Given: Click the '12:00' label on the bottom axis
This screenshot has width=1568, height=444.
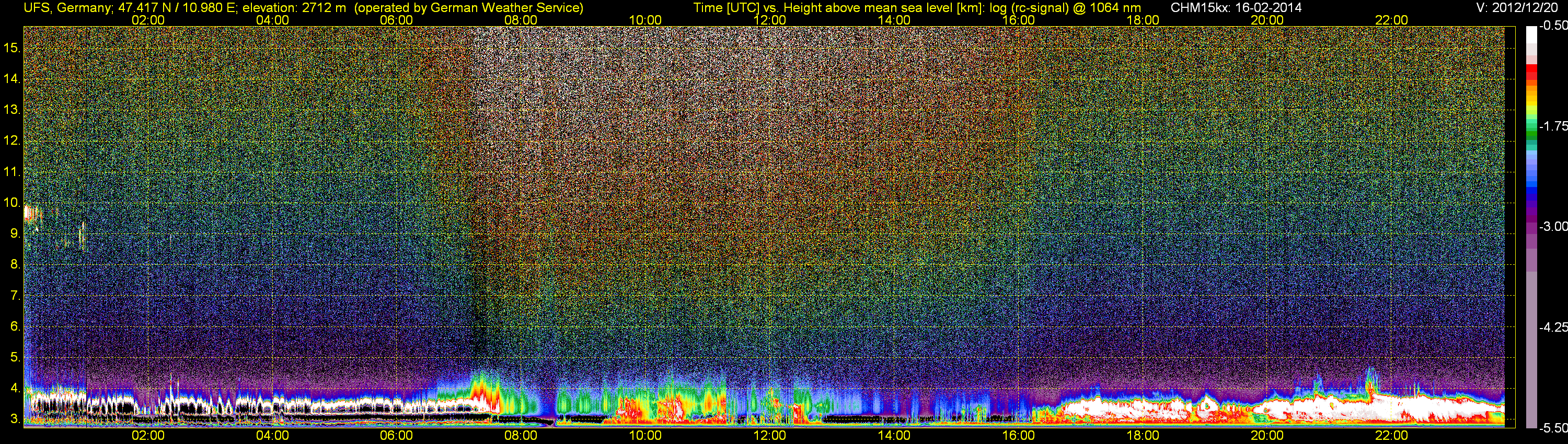Looking at the screenshot, I should point(769,436).
